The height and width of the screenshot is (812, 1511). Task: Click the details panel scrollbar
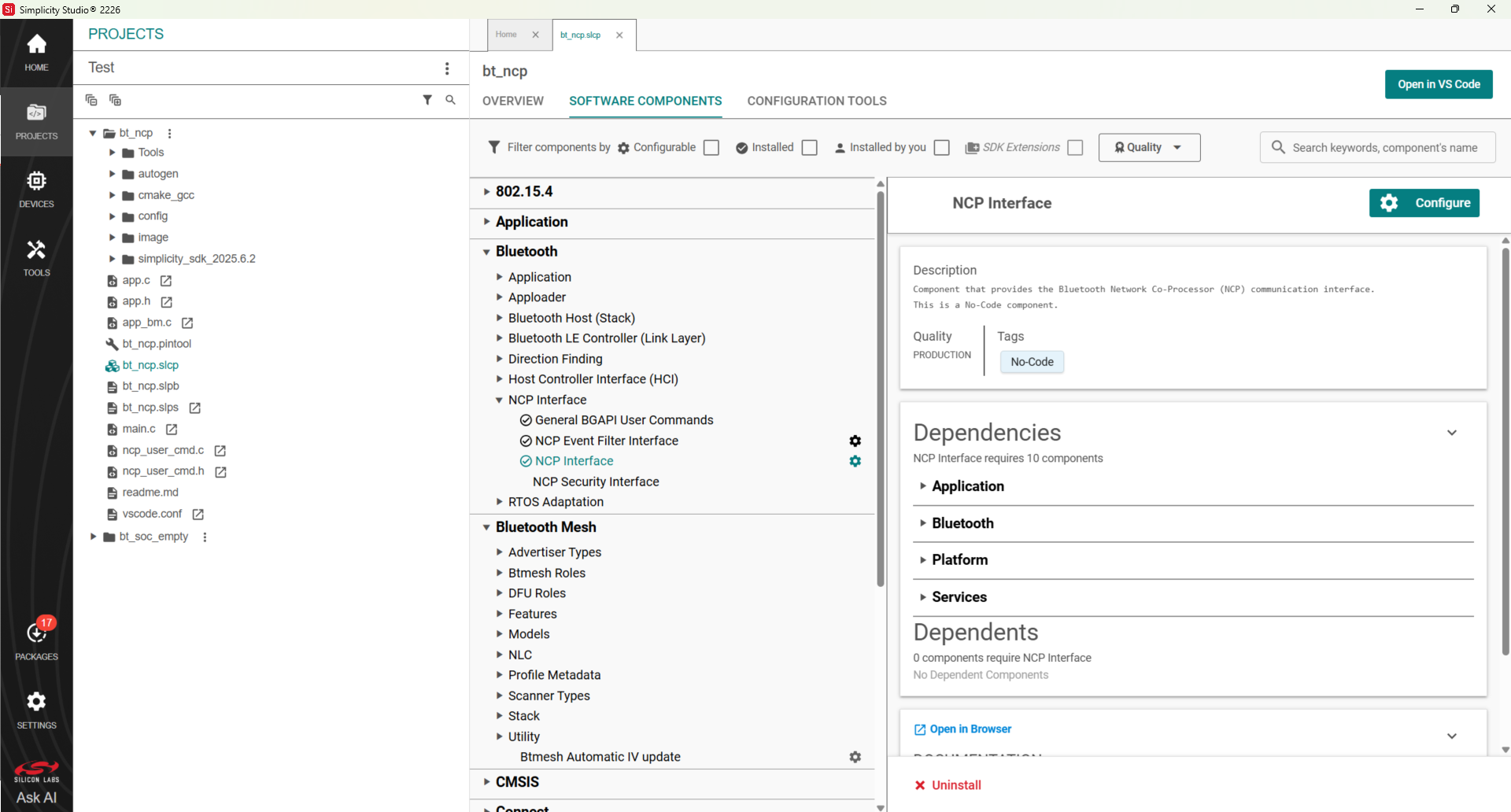(1505, 450)
